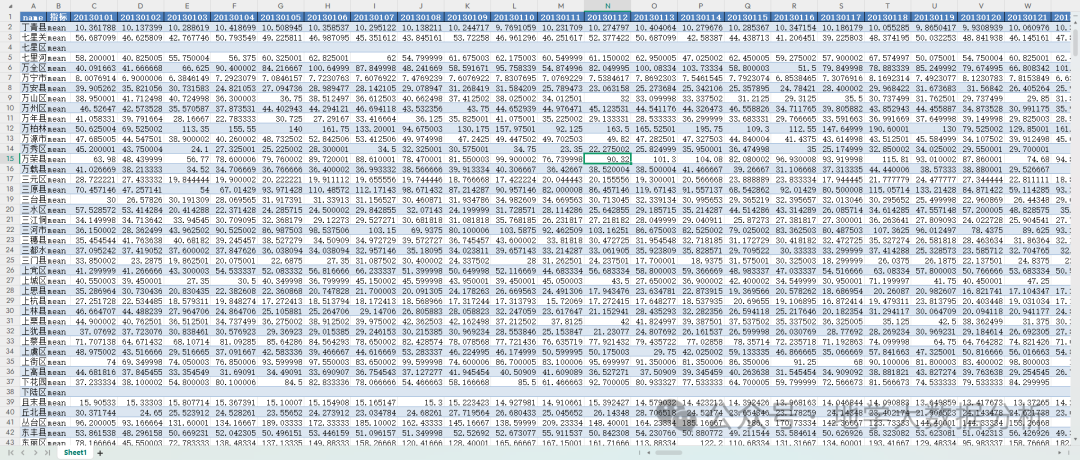The width and height of the screenshot is (1080, 460).
Task: Select the 东丰县 name cell
Action: [34, 431]
